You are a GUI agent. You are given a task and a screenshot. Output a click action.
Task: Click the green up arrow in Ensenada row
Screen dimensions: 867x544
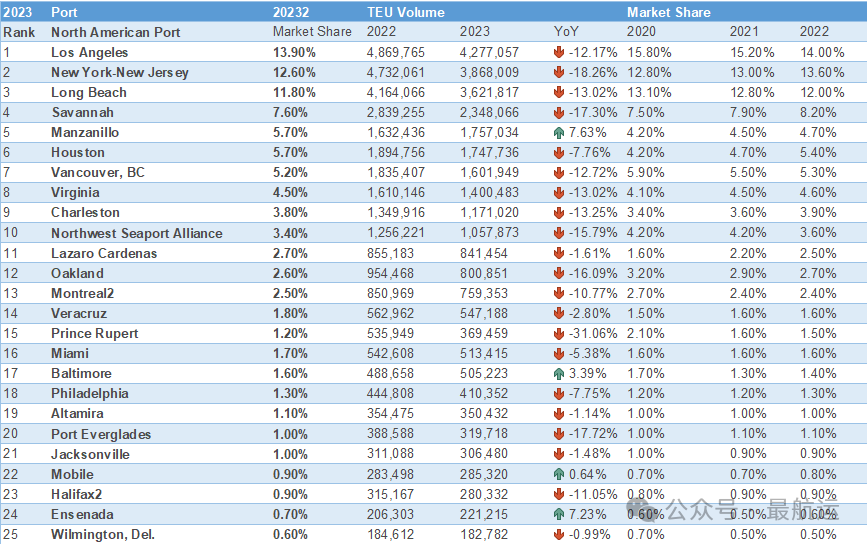click(x=558, y=514)
